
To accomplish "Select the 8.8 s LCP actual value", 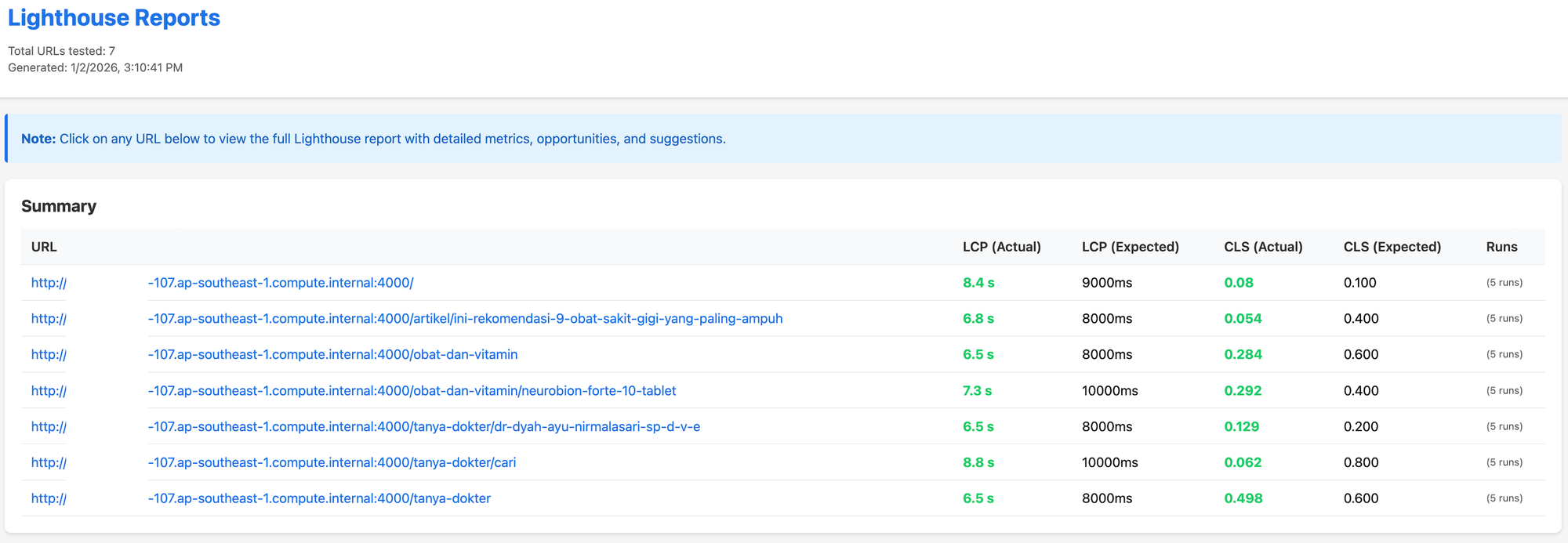I will pos(978,463).
